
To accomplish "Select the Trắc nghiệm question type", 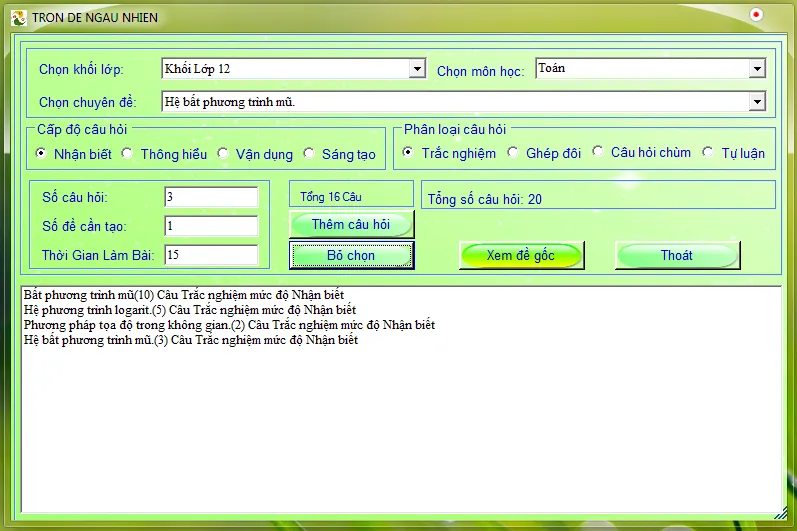I will [x=409, y=153].
